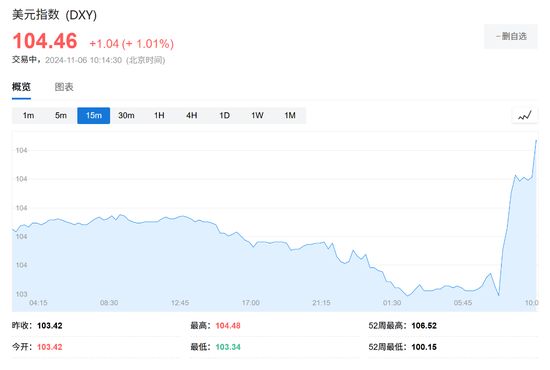The image size is (550, 370).
Task: Select the 概览 tab
Action: pos(21,87)
